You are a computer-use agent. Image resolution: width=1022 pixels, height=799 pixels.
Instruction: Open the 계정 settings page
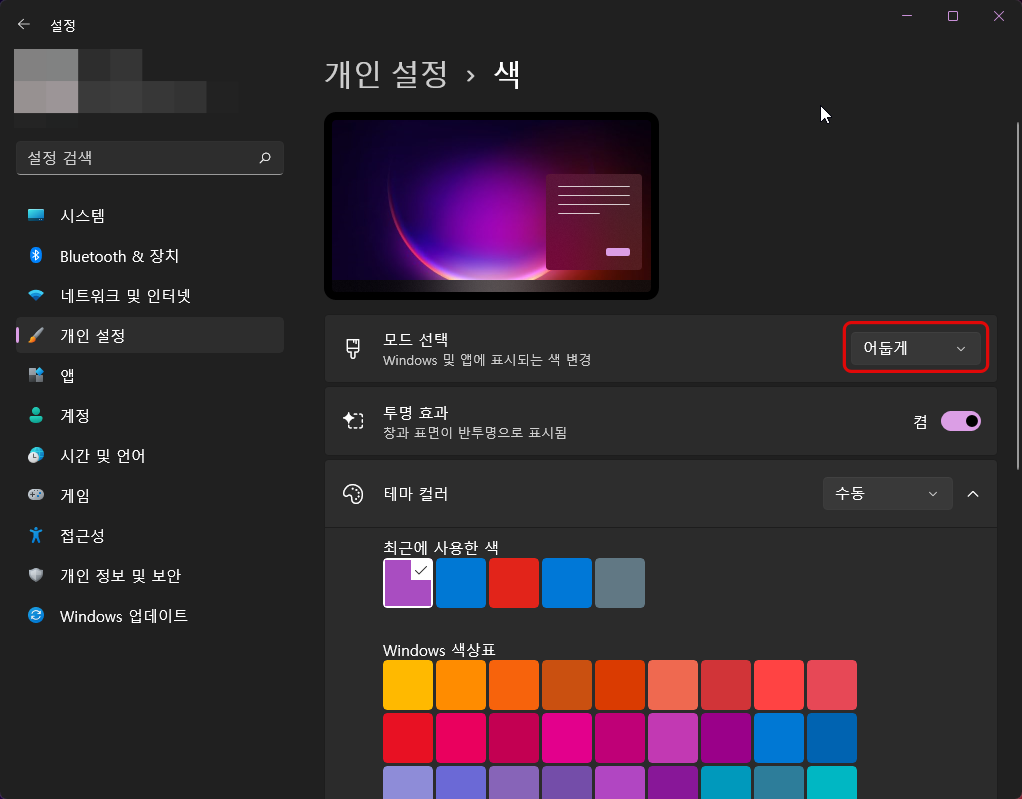tap(75, 415)
